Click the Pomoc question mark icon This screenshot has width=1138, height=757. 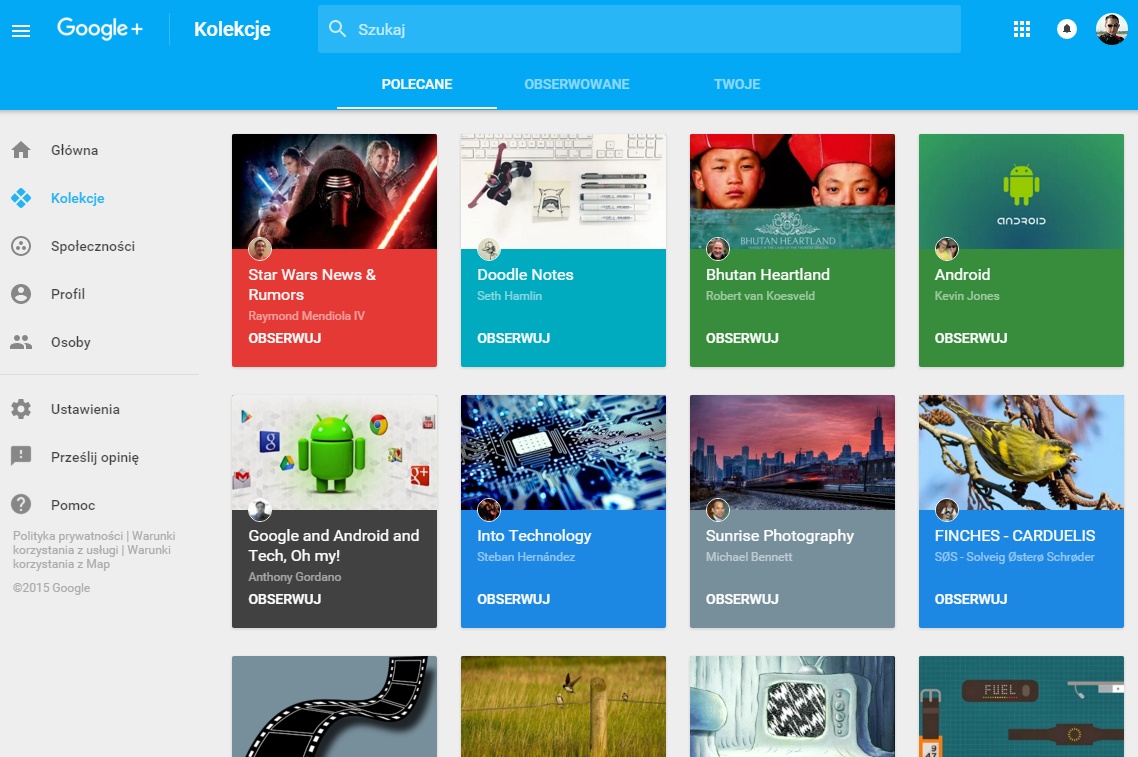coord(21,504)
